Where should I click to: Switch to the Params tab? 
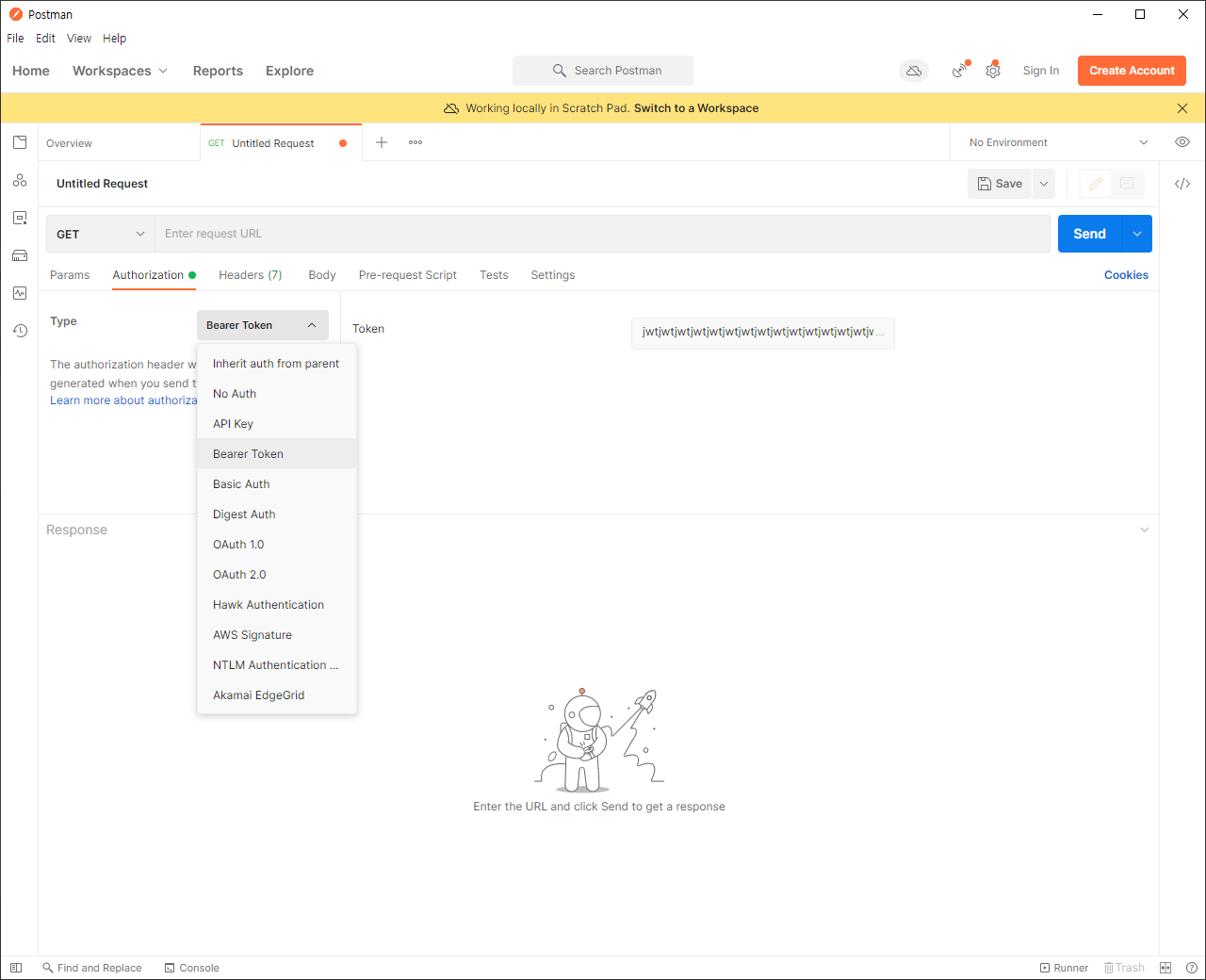[x=70, y=275]
